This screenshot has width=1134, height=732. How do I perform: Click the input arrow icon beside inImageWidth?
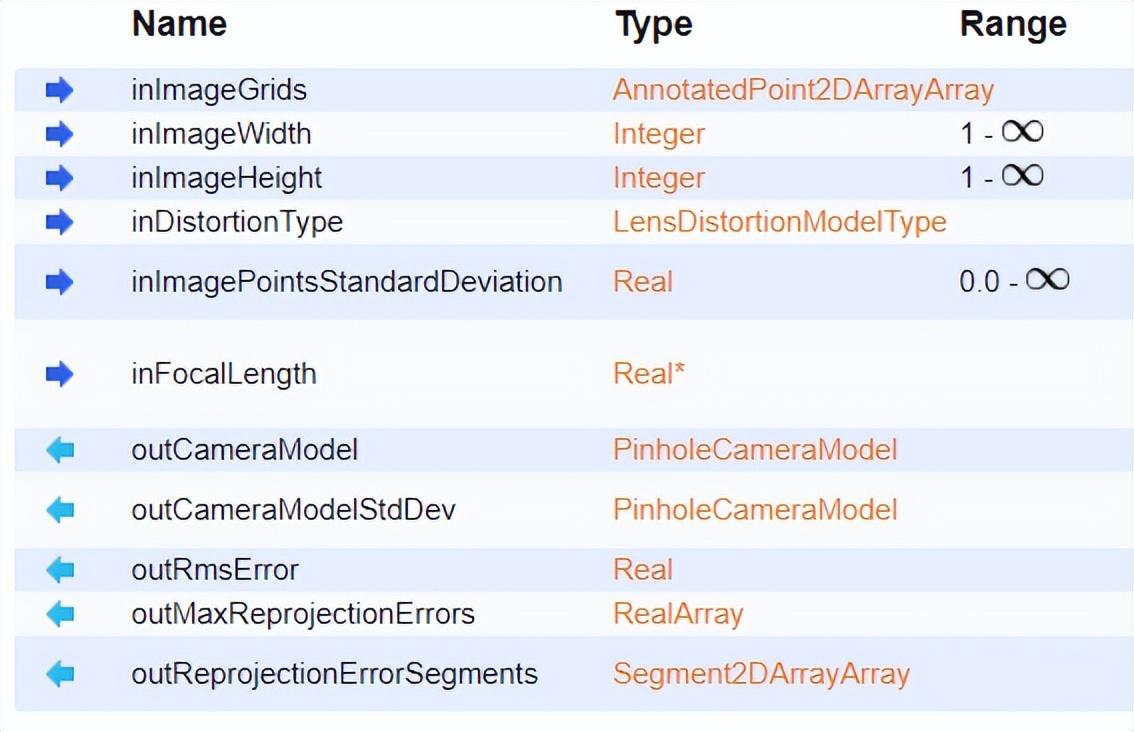pyautogui.click(x=60, y=134)
